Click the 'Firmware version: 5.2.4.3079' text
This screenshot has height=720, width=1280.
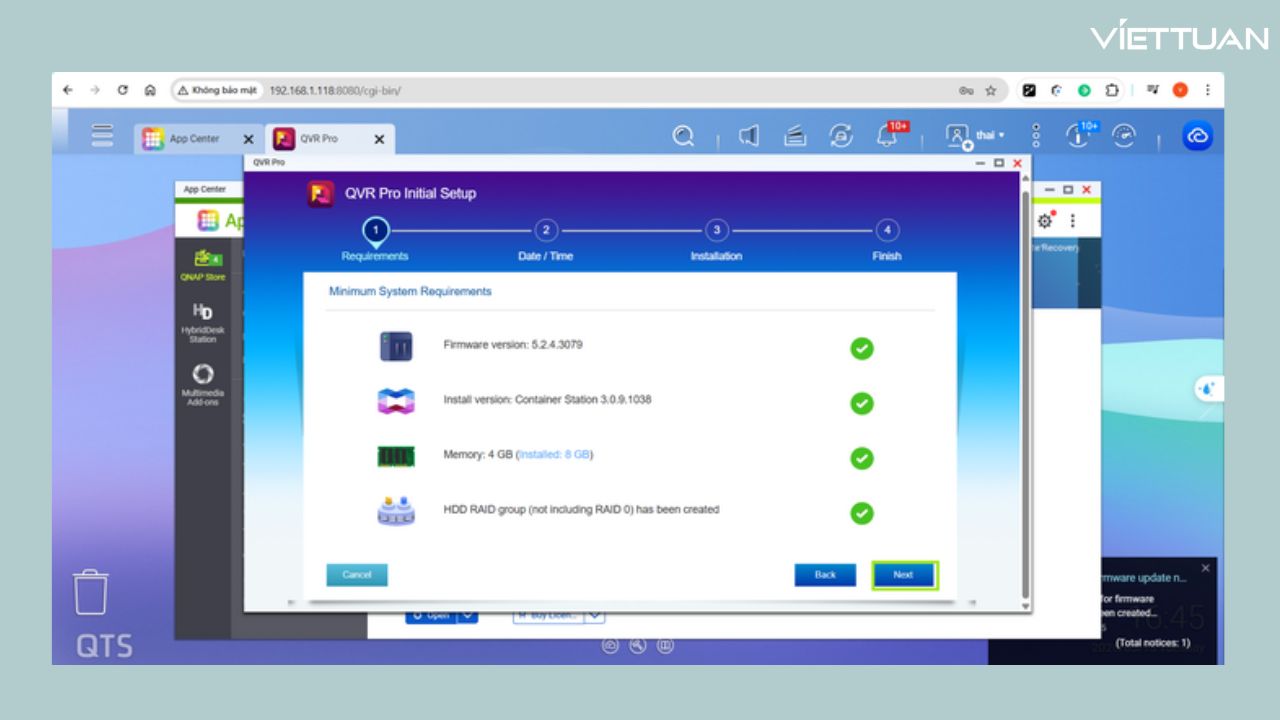(513, 345)
